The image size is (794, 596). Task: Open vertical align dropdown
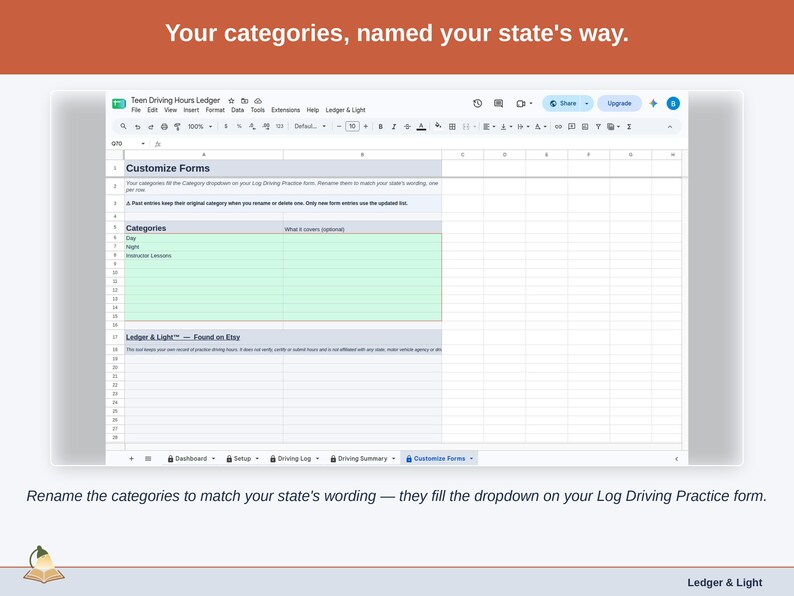tap(506, 127)
